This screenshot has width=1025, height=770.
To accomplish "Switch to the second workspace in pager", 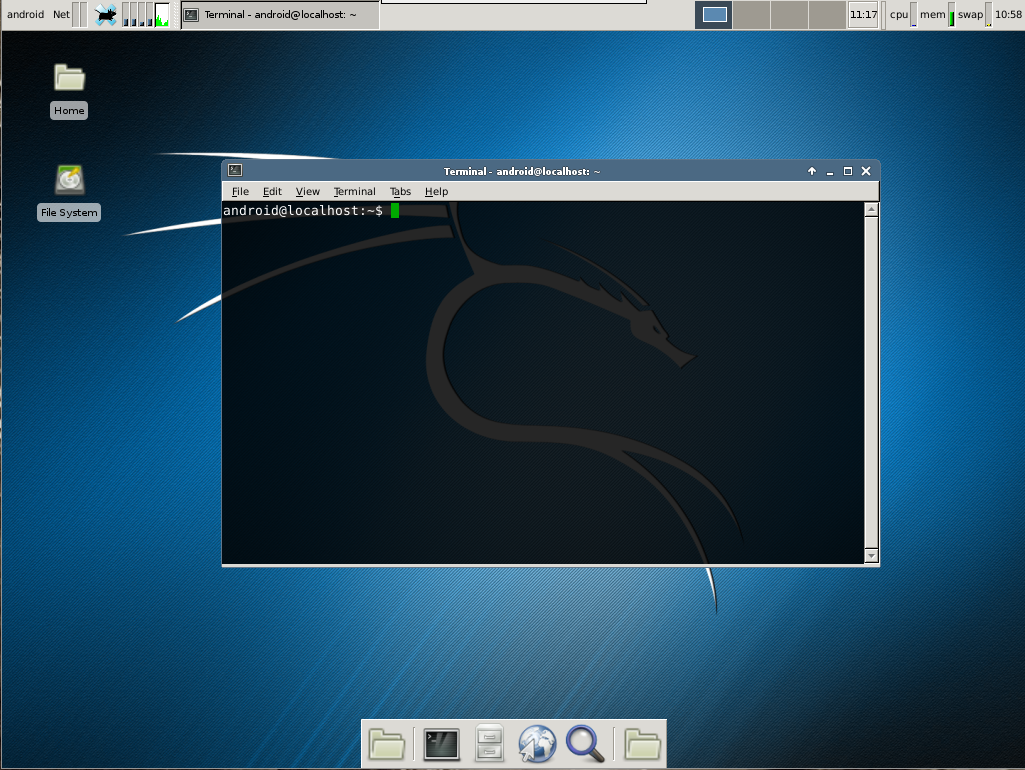I will coord(751,14).
